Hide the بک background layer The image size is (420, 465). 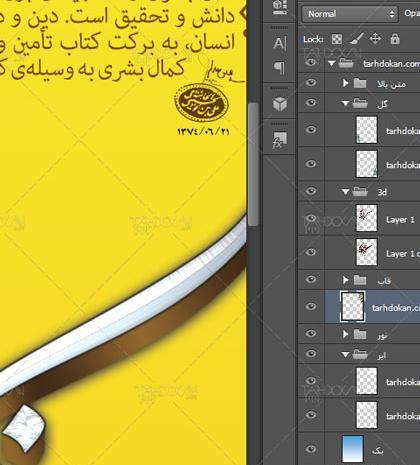click(311, 449)
